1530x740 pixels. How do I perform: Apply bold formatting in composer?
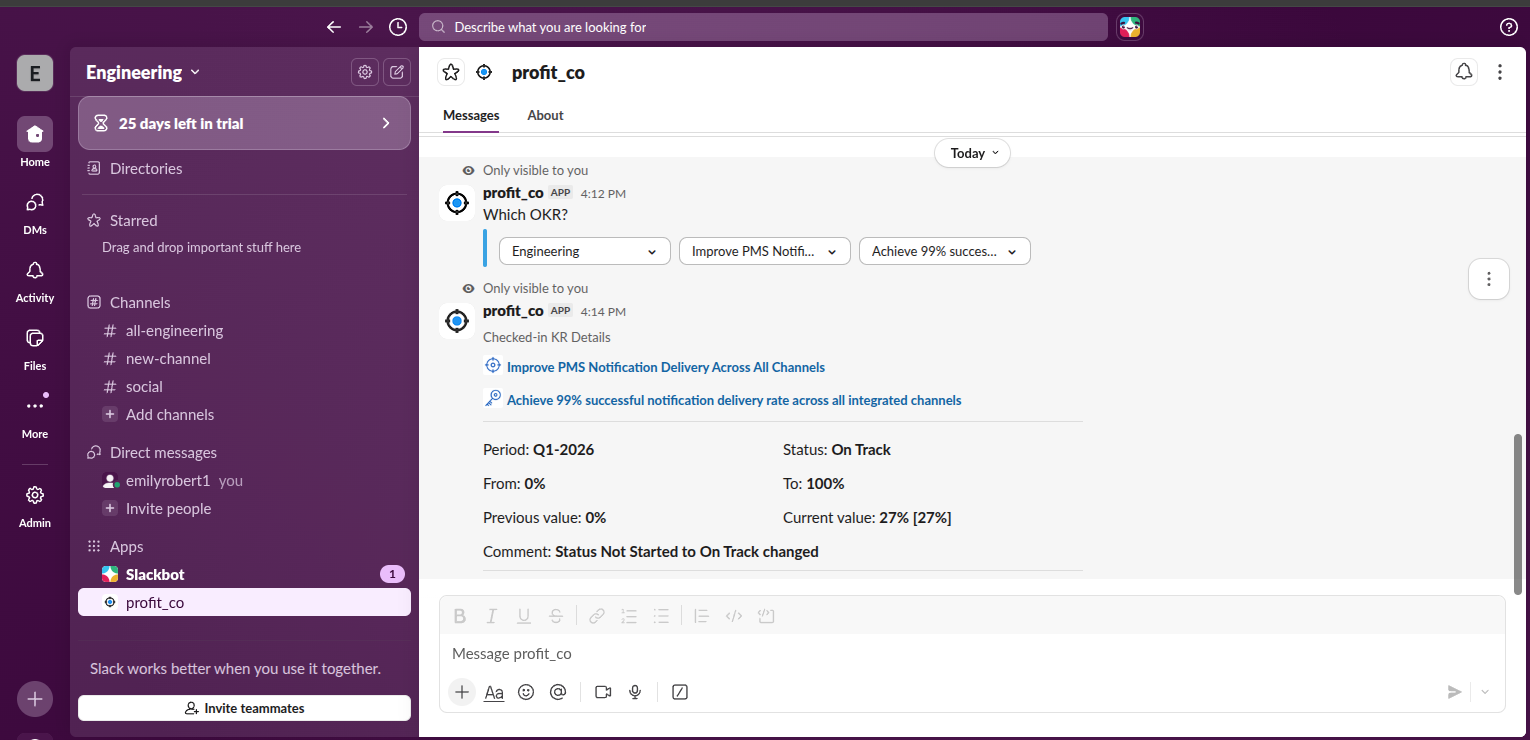[460, 616]
